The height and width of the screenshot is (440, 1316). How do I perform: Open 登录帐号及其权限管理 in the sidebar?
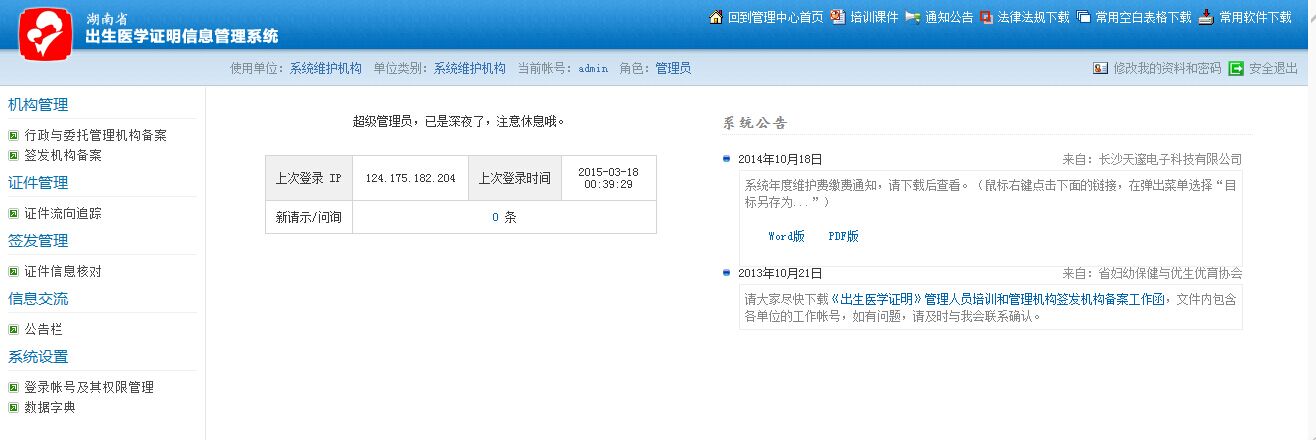(x=89, y=387)
